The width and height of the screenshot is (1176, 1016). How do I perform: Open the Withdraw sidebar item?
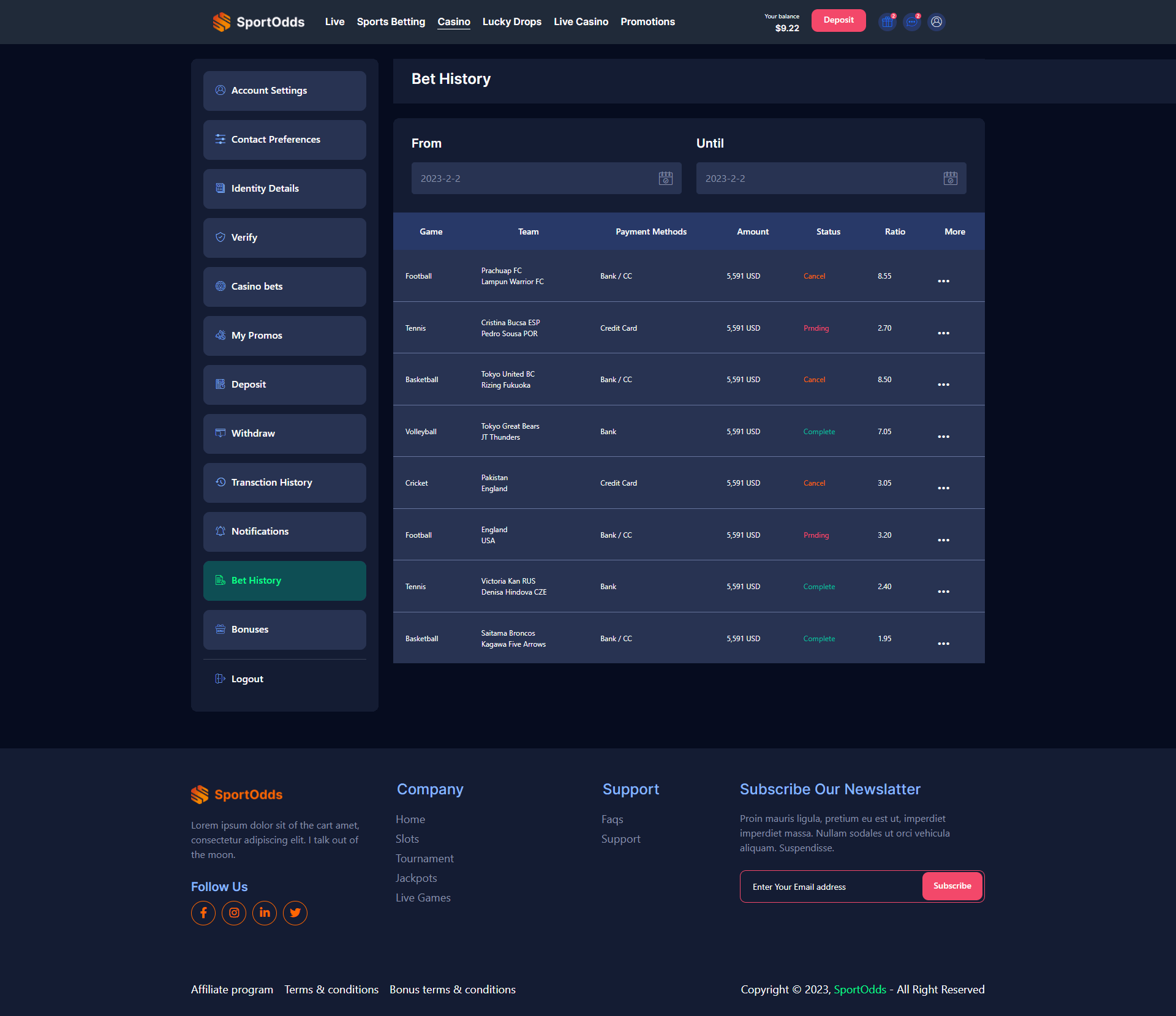(x=285, y=434)
